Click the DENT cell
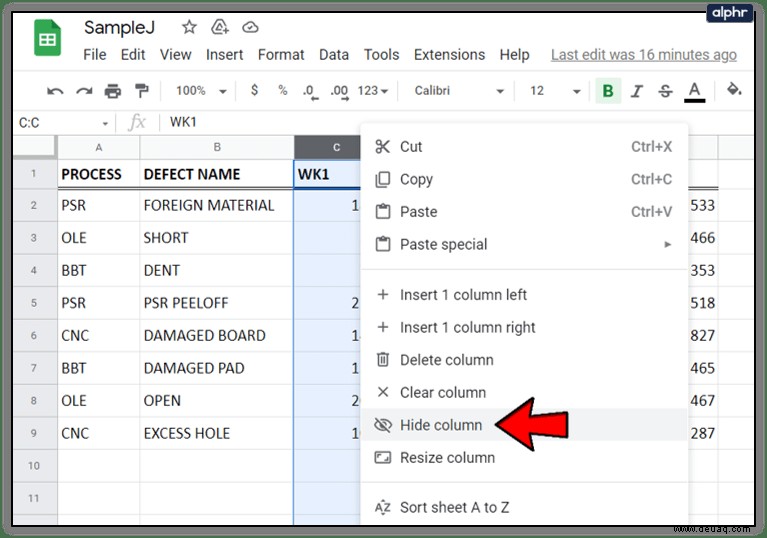 coord(217,270)
